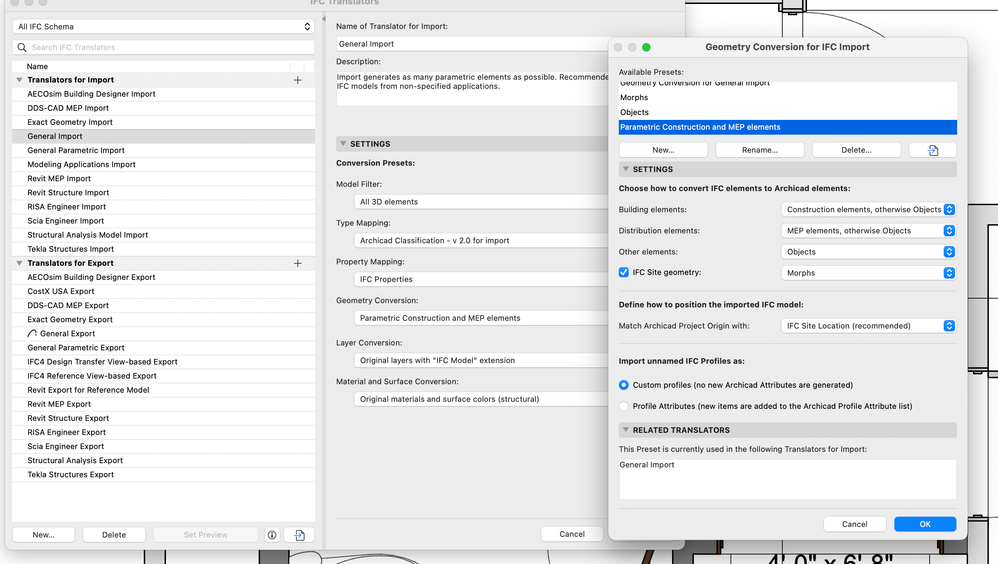Select Structural Analysis Model Import translator

164,235
